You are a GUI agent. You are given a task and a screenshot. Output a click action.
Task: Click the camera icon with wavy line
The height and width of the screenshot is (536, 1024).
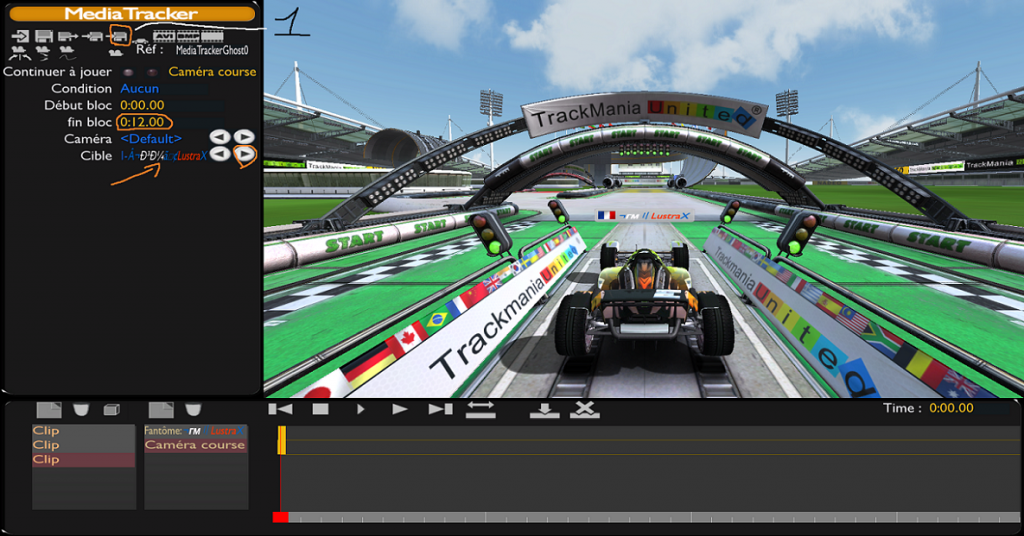[67, 54]
